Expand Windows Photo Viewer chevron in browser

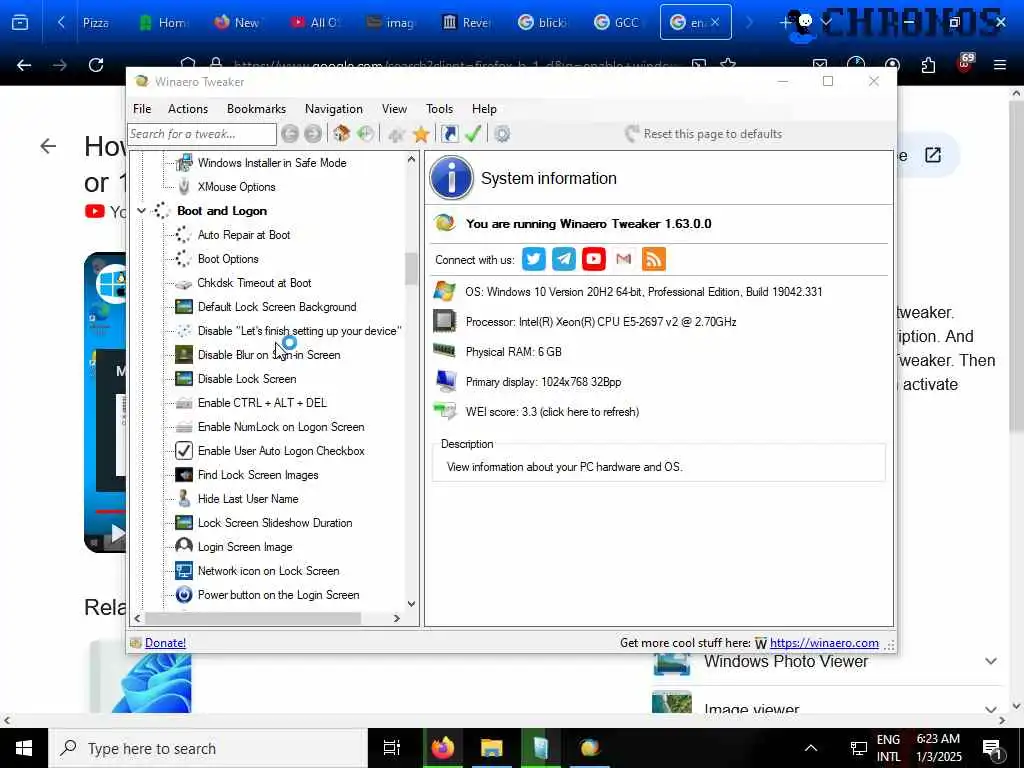(x=991, y=662)
